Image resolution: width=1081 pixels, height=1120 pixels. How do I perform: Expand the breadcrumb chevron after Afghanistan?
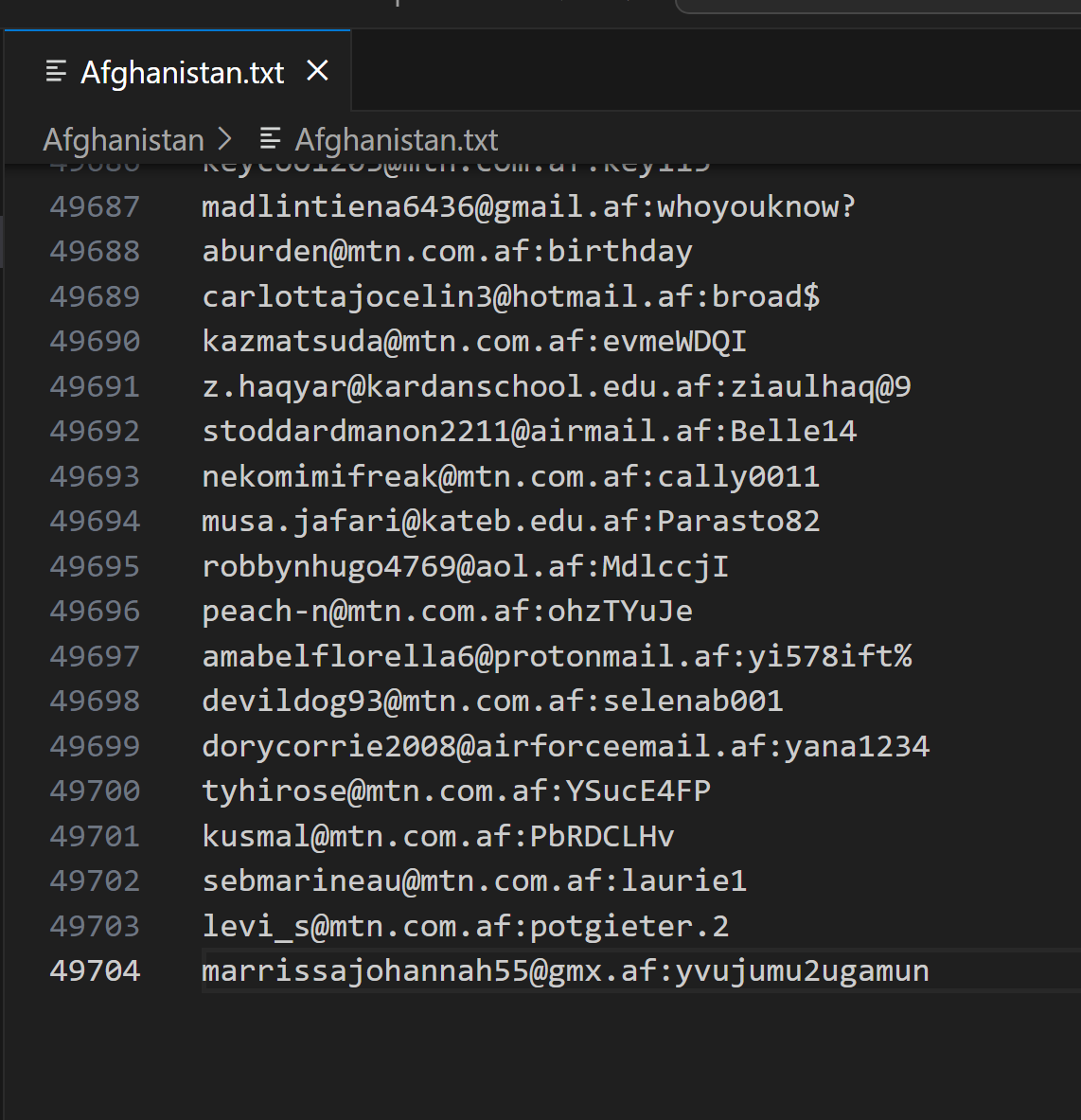tap(225, 140)
